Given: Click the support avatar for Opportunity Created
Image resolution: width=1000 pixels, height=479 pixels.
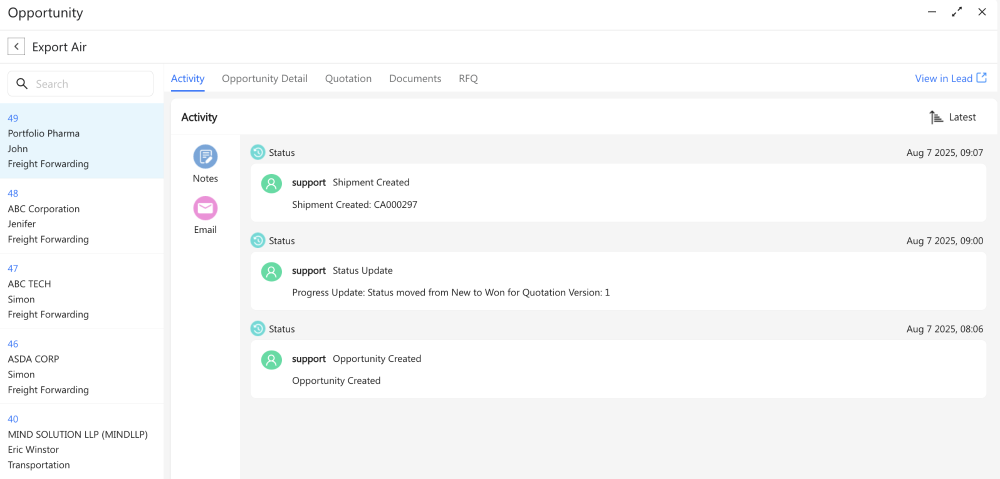Looking at the screenshot, I should point(271,359).
